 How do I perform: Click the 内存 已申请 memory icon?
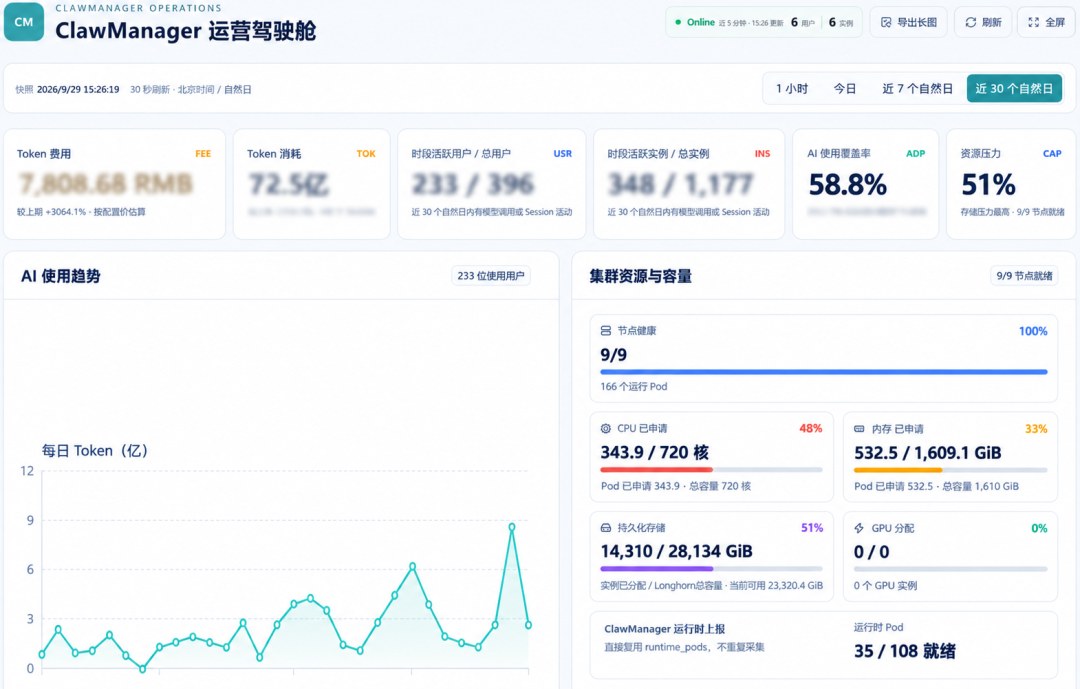pyautogui.click(x=859, y=429)
